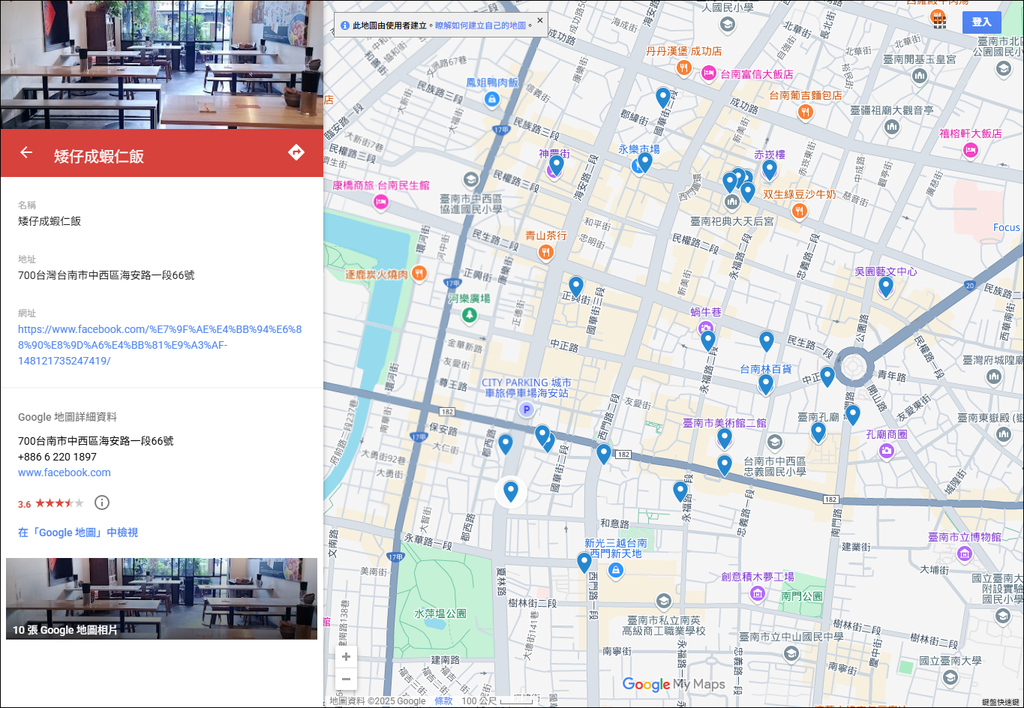The image size is (1024, 708).
Task: Open the 條款 terms link
Action: pos(443,701)
